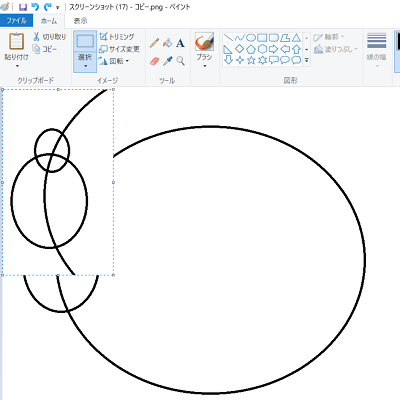Choose the Down arrow shape

[x=228, y=60]
